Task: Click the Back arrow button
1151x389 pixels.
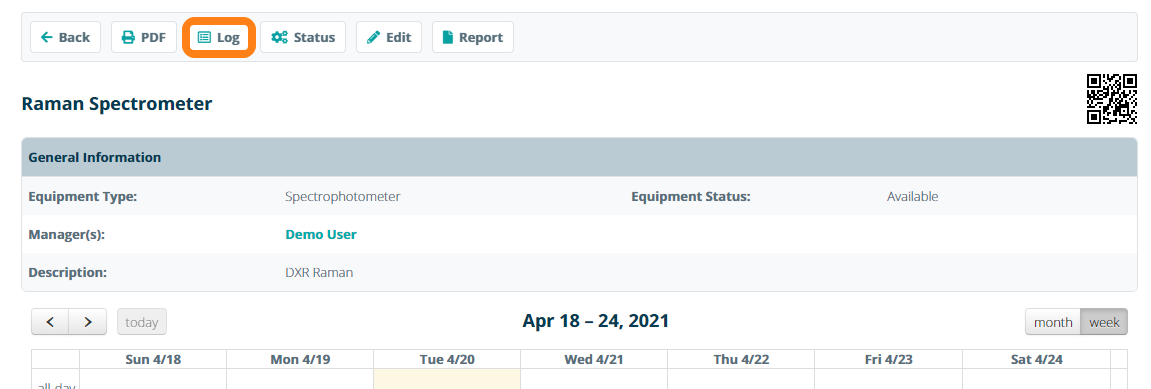Action: click(65, 37)
